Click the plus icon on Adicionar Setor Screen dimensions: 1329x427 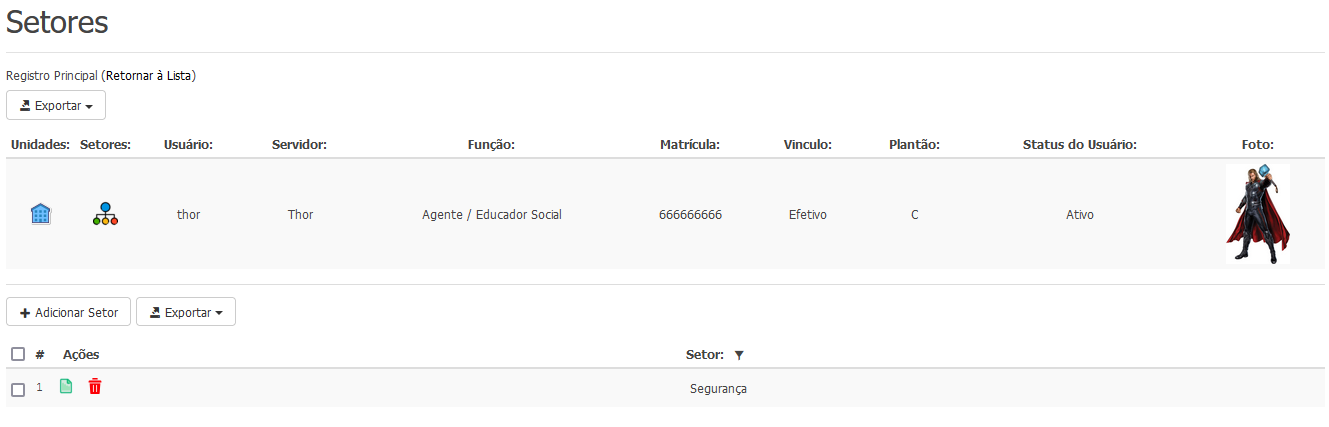[25, 313]
